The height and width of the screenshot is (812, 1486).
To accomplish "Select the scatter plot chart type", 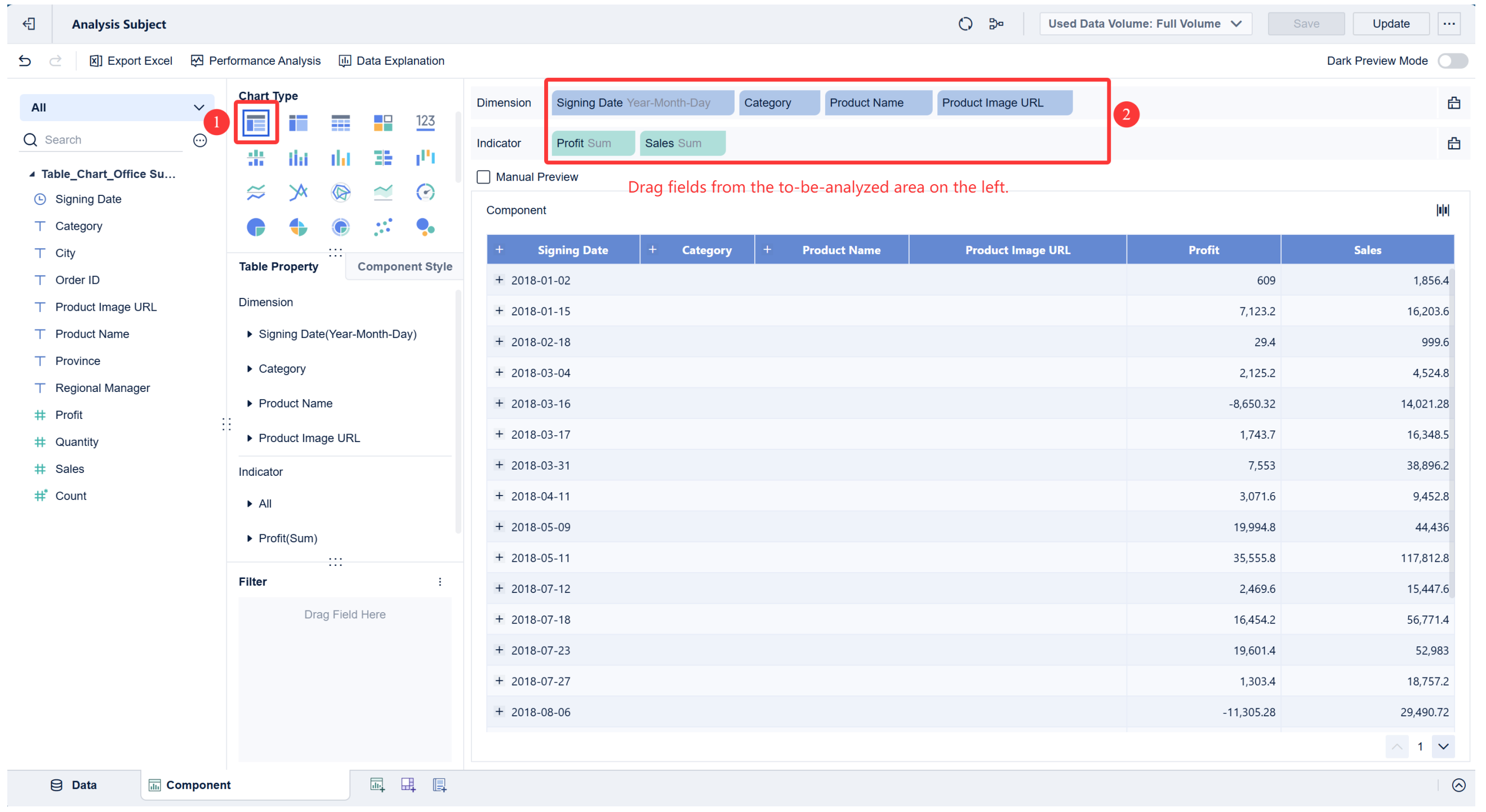I will pyautogui.click(x=382, y=226).
